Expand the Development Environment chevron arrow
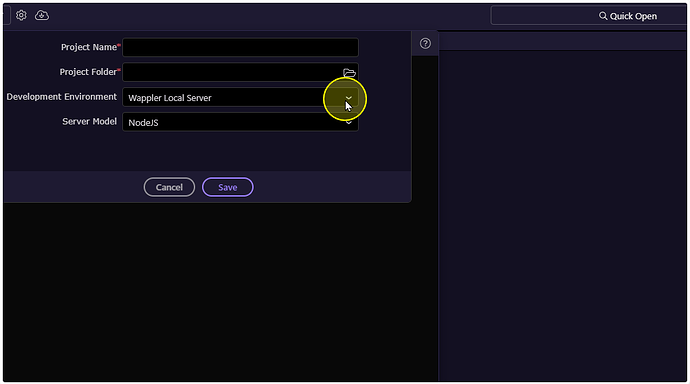 (349, 98)
